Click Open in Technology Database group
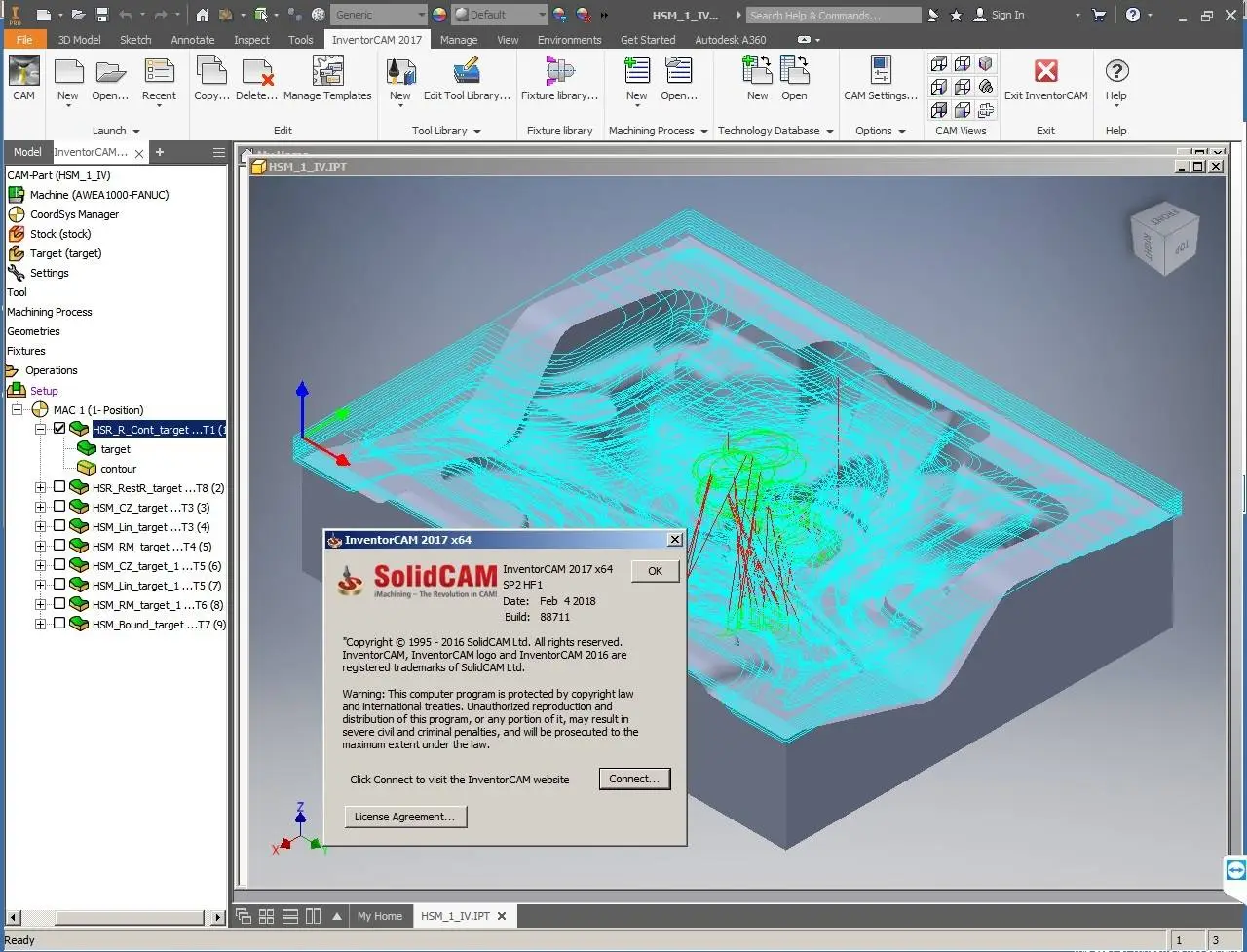1247x952 pixels. pos(794,79)
